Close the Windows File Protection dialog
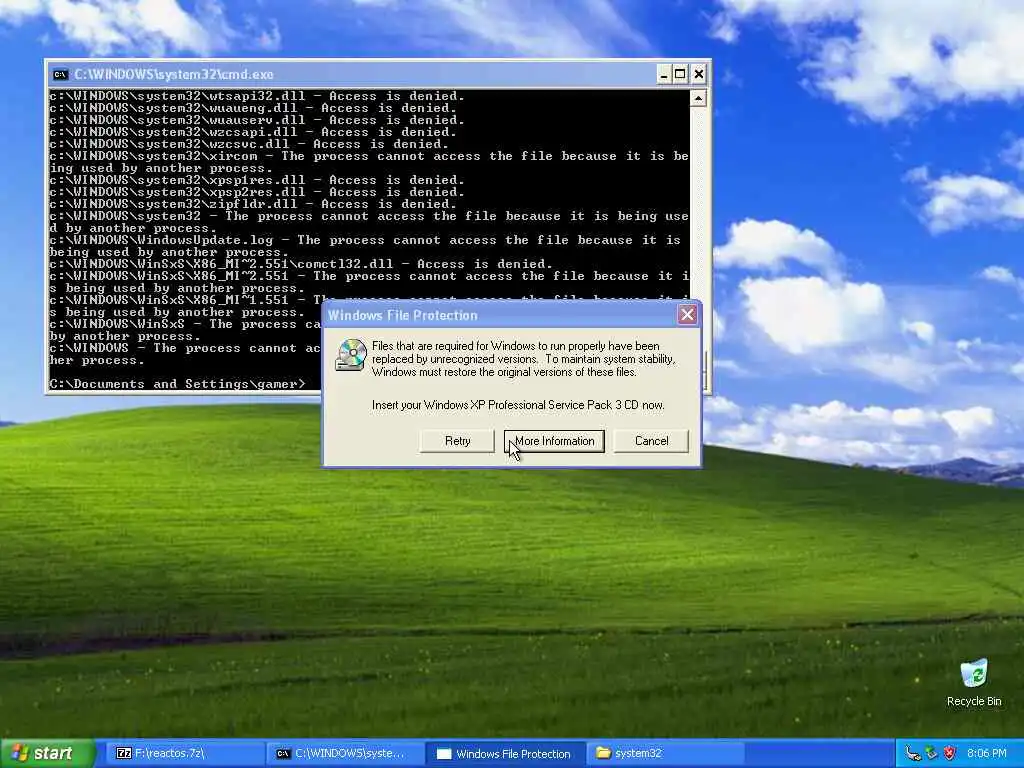The height and width of the screenshot is (768, 1024). coord(687,315)
